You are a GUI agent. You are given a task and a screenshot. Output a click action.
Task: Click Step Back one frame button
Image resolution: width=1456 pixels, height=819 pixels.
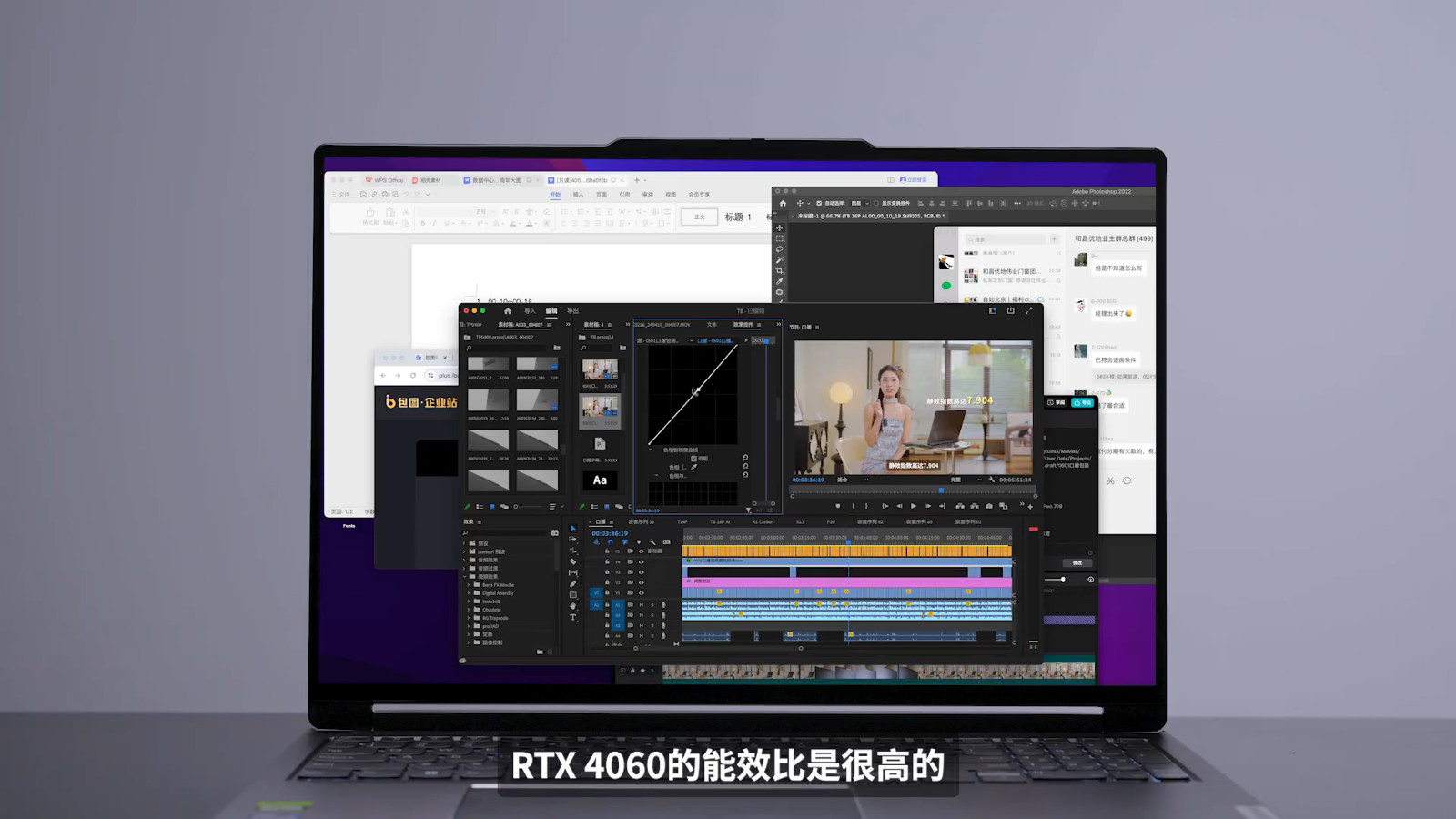point(899,506)
